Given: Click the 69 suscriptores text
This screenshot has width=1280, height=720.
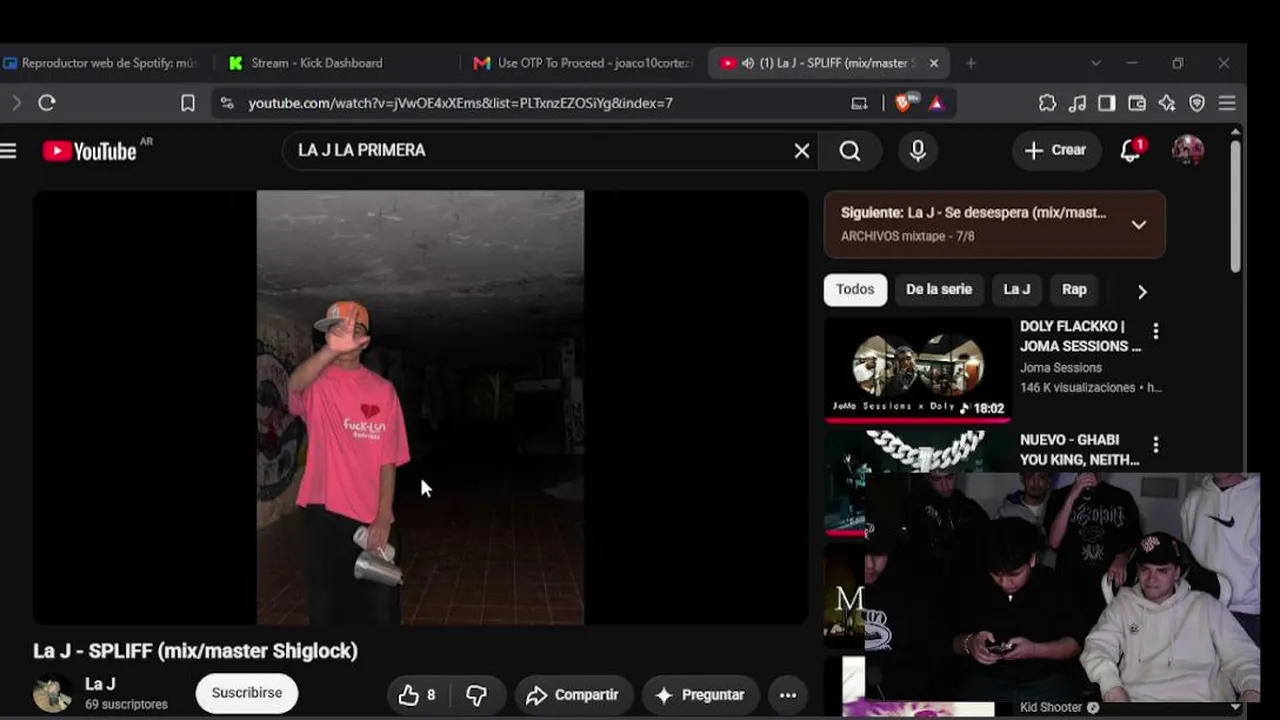Looking at the screenshot, I should (126, 705).
